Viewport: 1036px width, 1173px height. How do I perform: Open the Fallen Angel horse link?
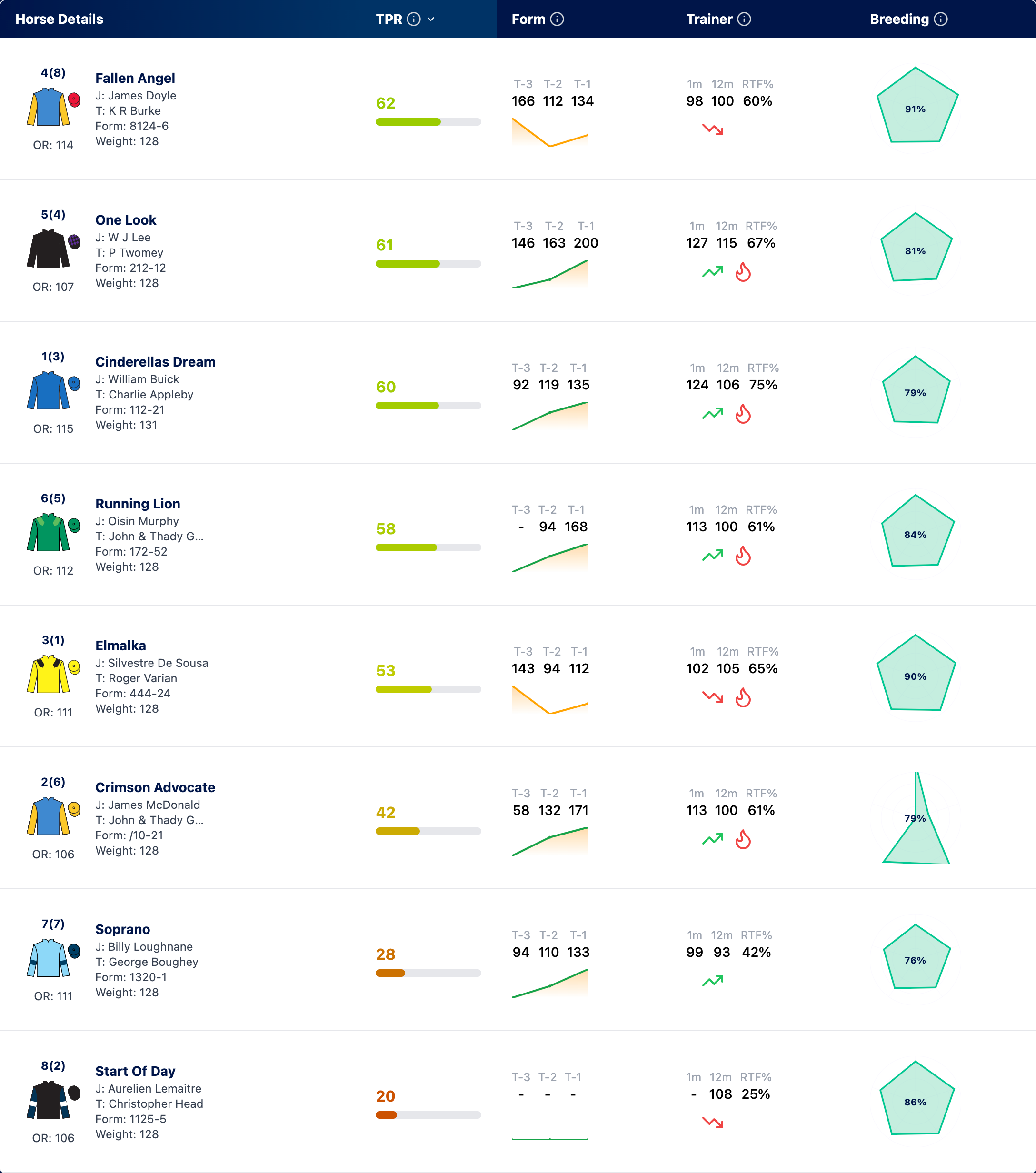[x=135, y=78]
